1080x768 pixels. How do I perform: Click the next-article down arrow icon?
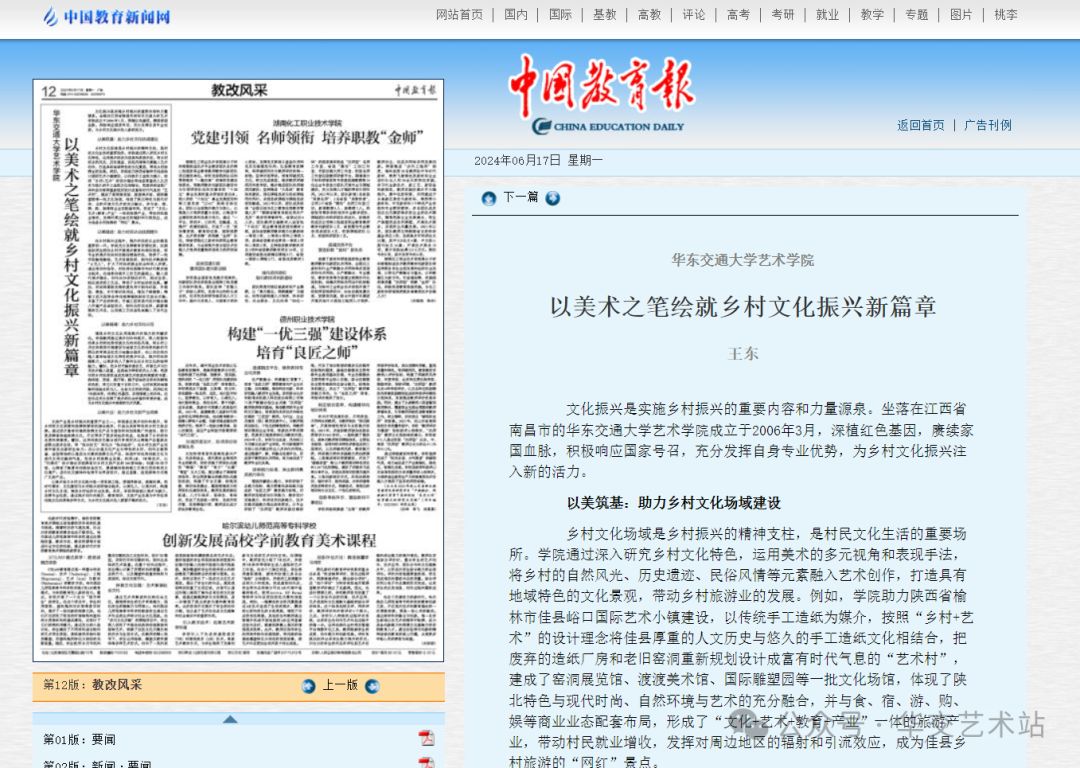pos(552,198)
